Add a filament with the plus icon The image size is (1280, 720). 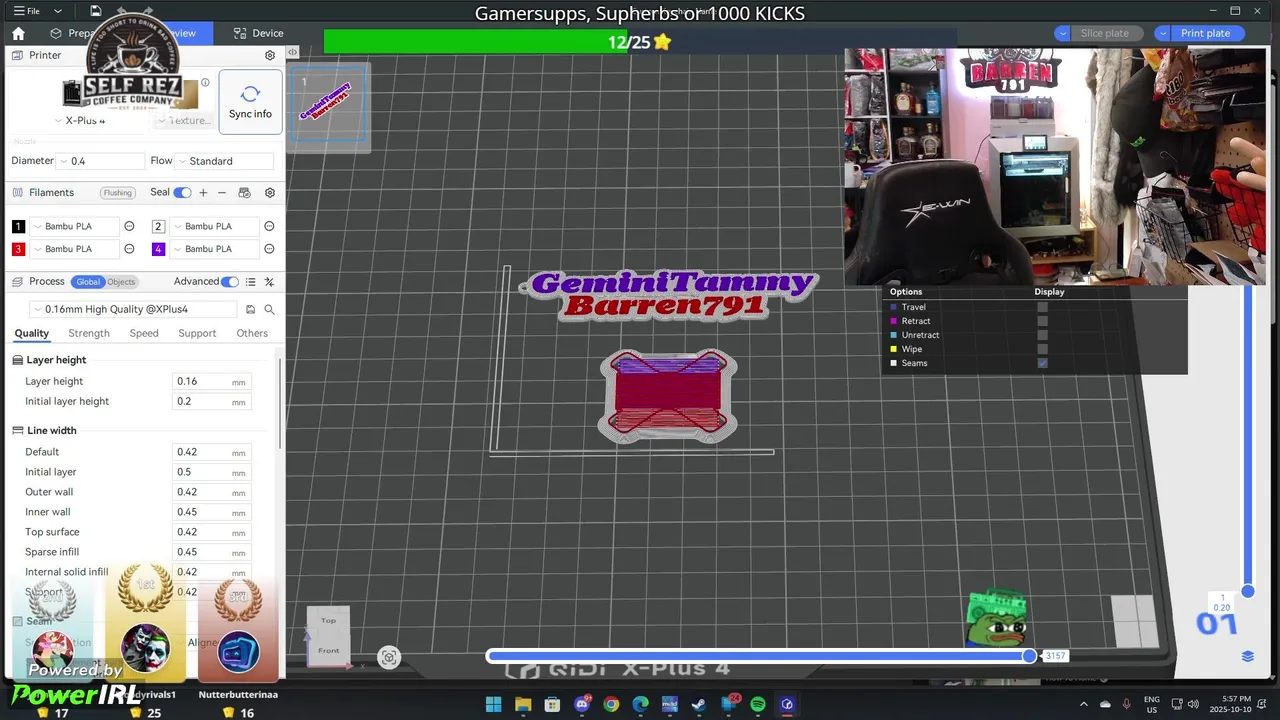[203, 192]
